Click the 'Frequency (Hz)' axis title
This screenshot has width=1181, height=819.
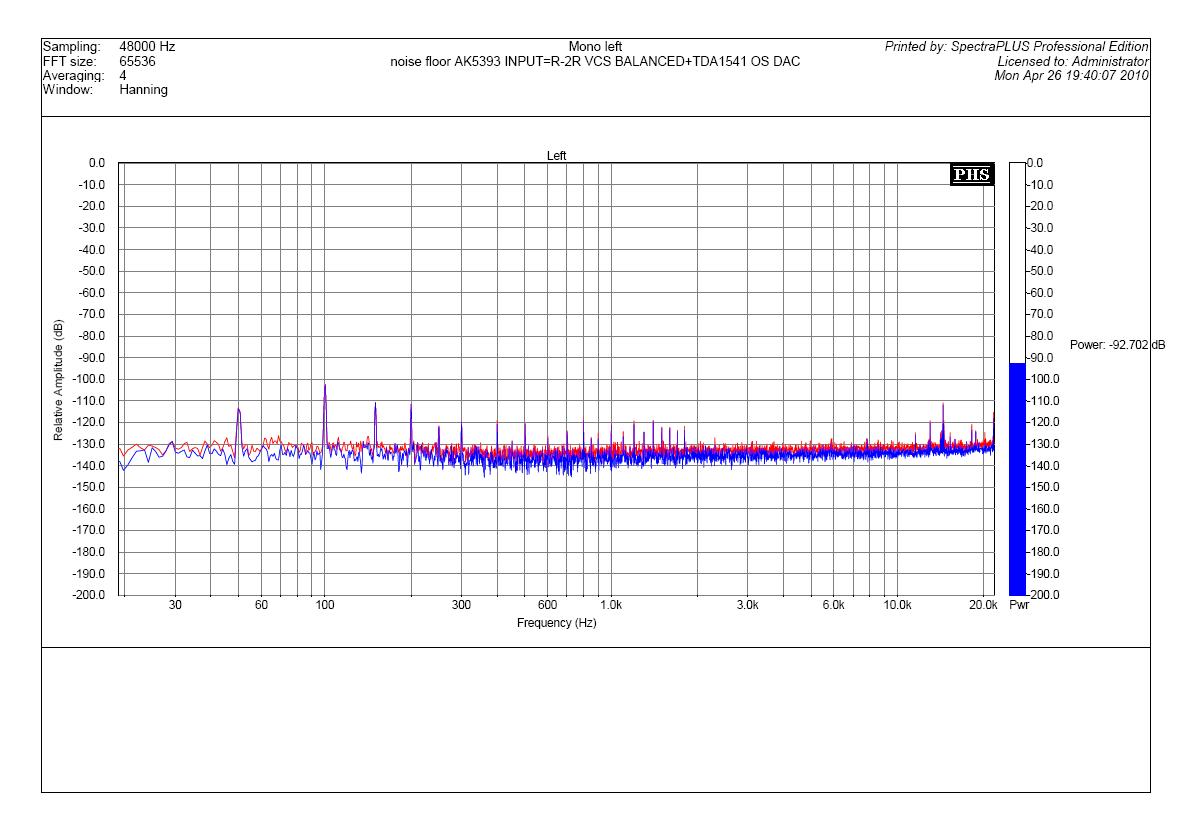pos(557,623)
